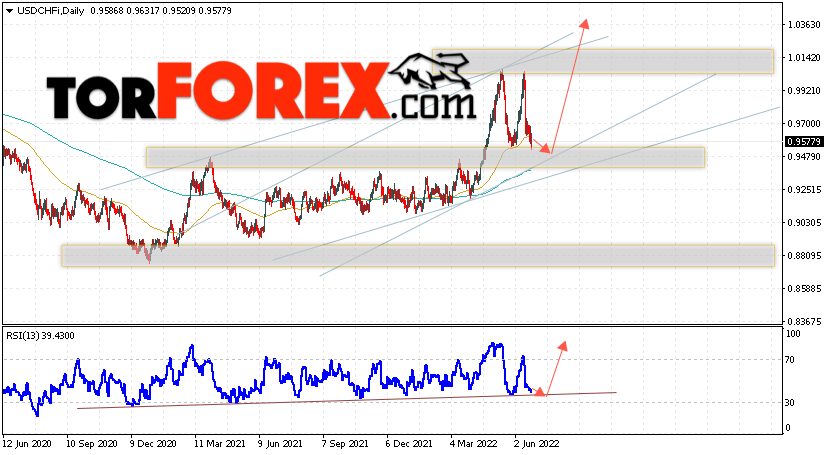Select the lower support zone rectangle near 0.88095
The image size is (828, 455).
418,255
